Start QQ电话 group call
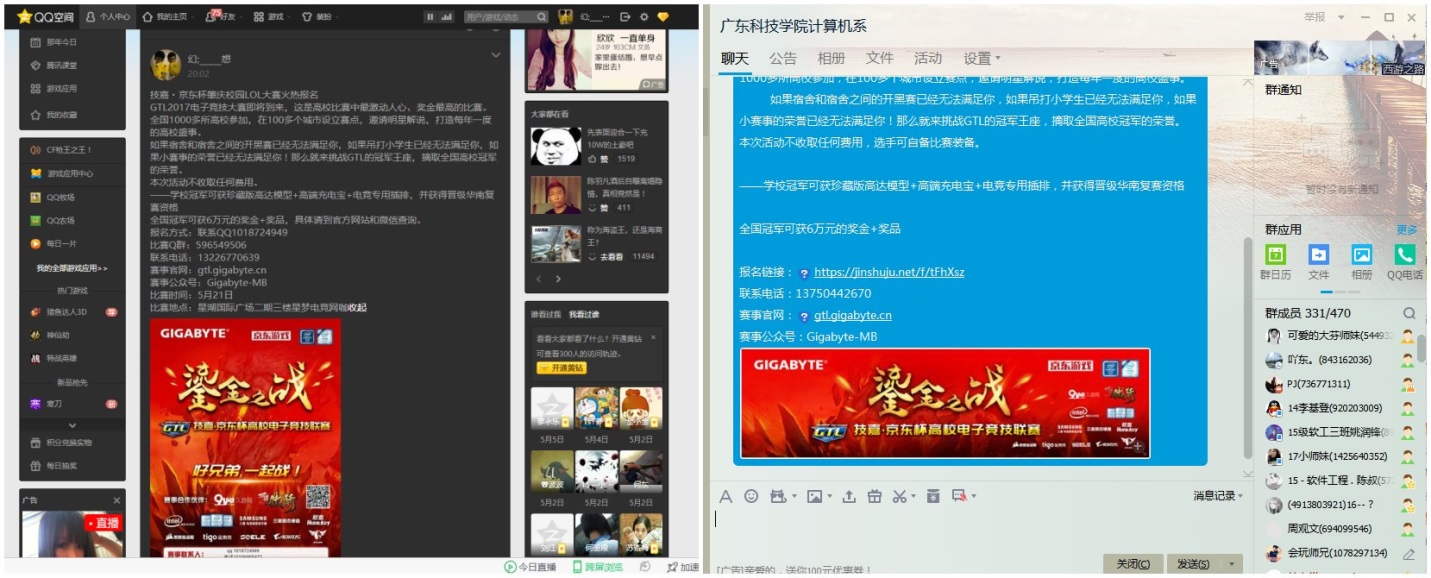The image size is (1431, 578). click(1405, 255)
